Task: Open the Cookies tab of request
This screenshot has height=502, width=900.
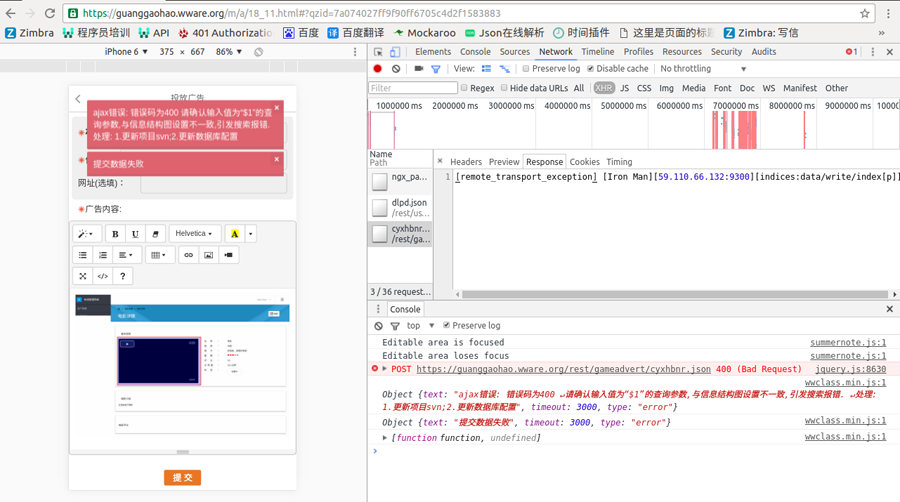Action: pyautogui.click(x=584, y=162)
